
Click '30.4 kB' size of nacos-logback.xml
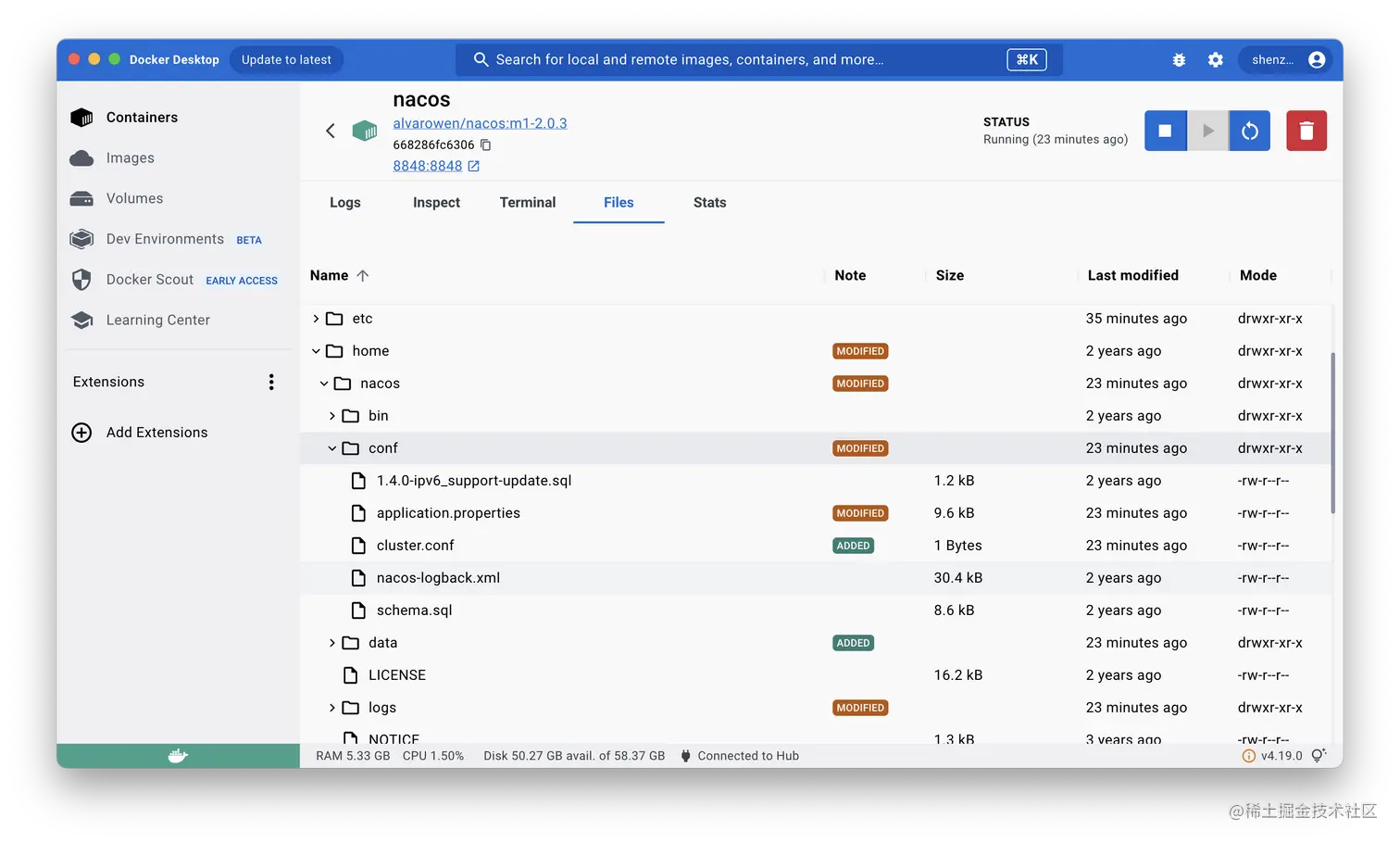[958, 578]
